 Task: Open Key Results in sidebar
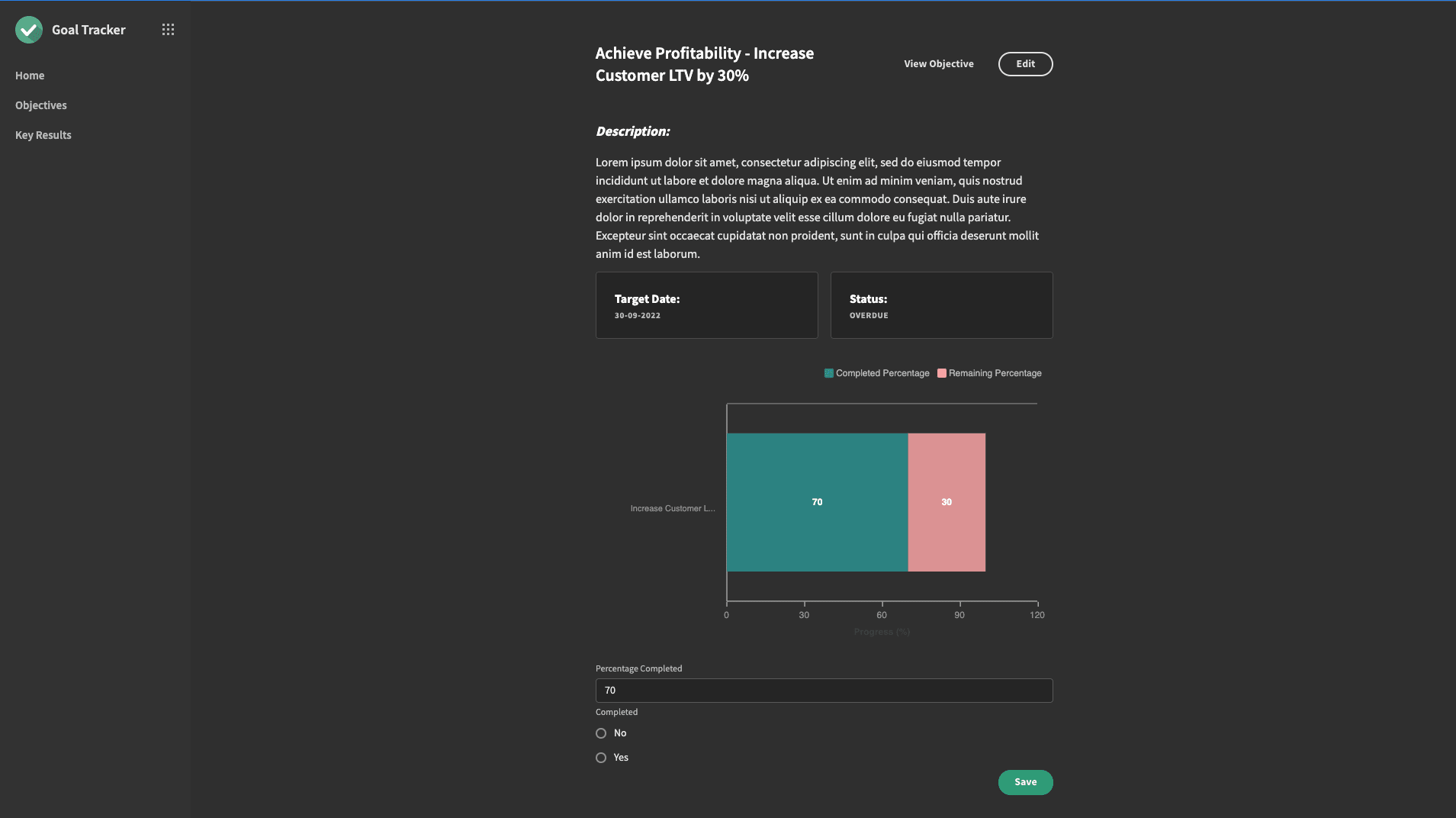(x=43, y=135)
